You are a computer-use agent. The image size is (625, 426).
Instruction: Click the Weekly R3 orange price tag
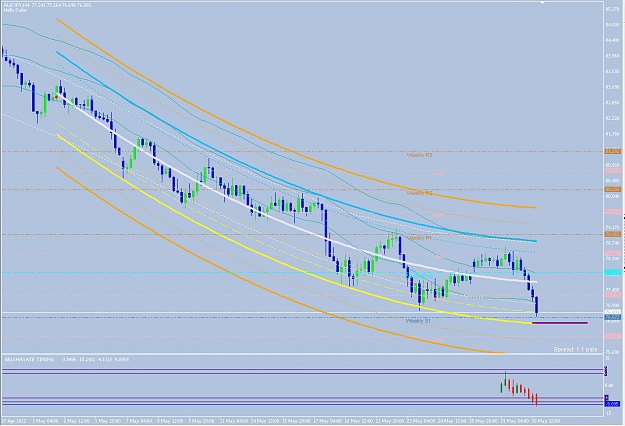(x=612, y=151)
